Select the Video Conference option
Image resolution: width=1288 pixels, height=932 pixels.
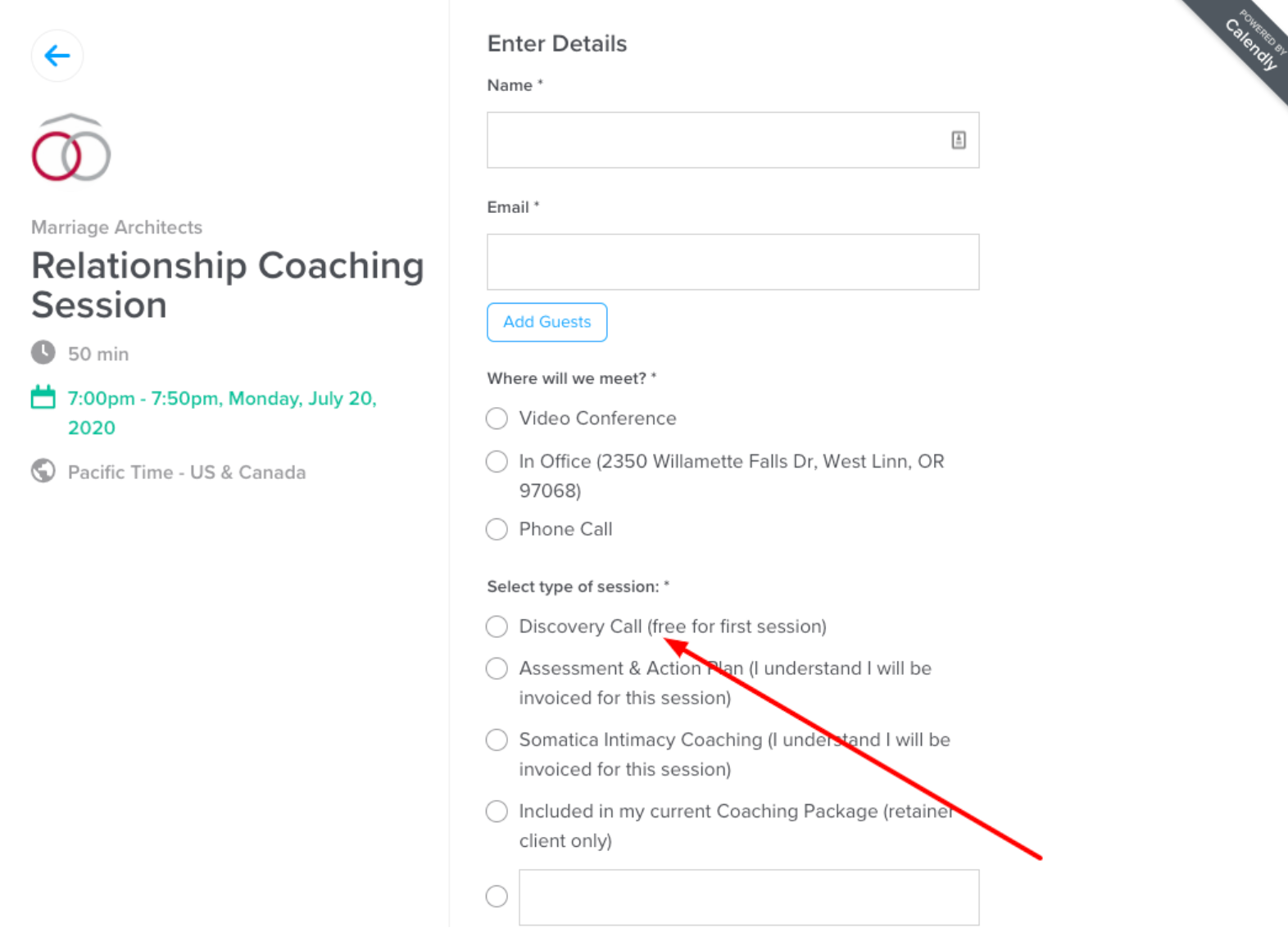[x=497, y=418]
